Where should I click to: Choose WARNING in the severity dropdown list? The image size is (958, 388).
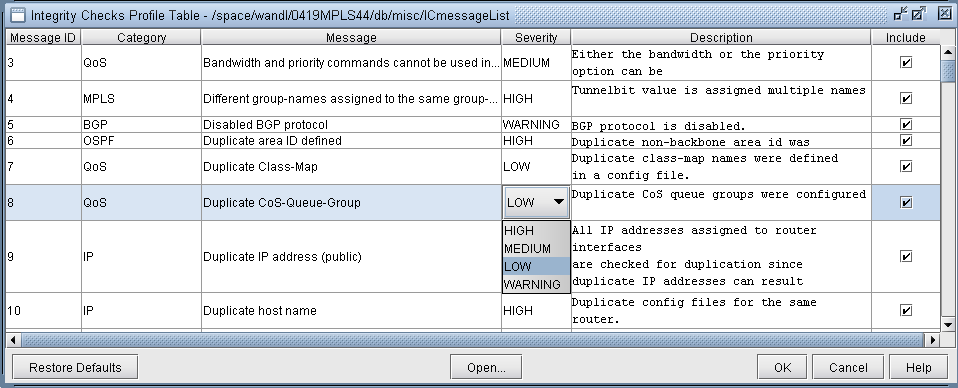(536, 284)
